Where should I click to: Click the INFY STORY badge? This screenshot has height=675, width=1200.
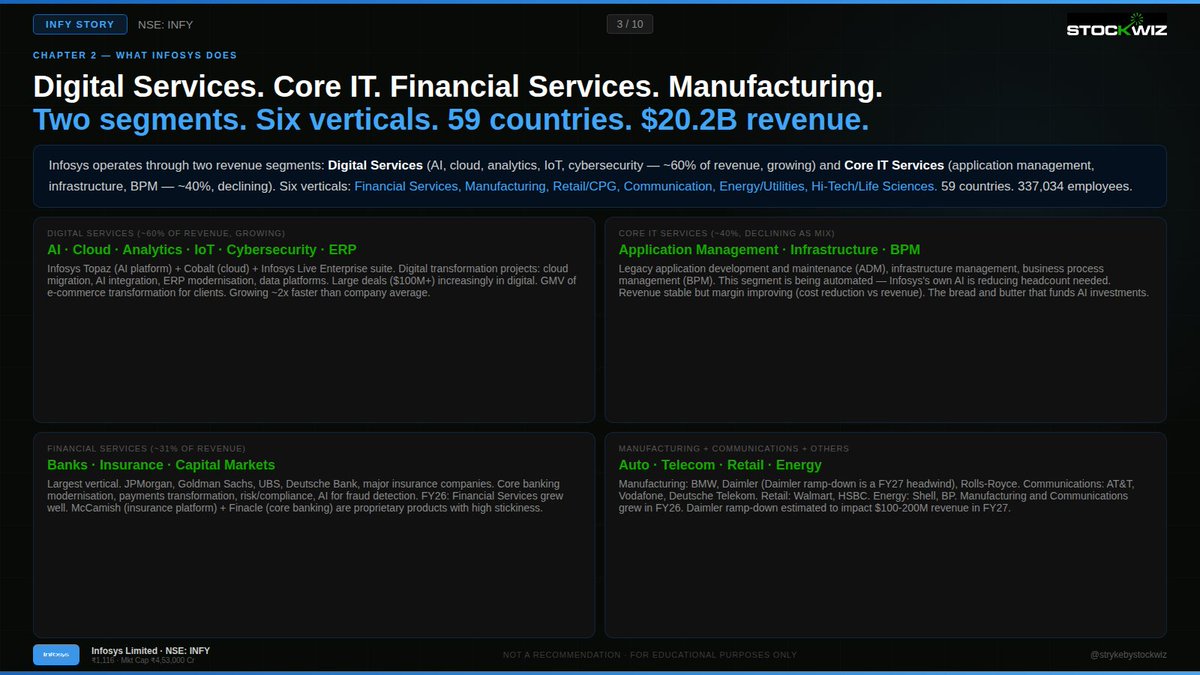point(80,25)
